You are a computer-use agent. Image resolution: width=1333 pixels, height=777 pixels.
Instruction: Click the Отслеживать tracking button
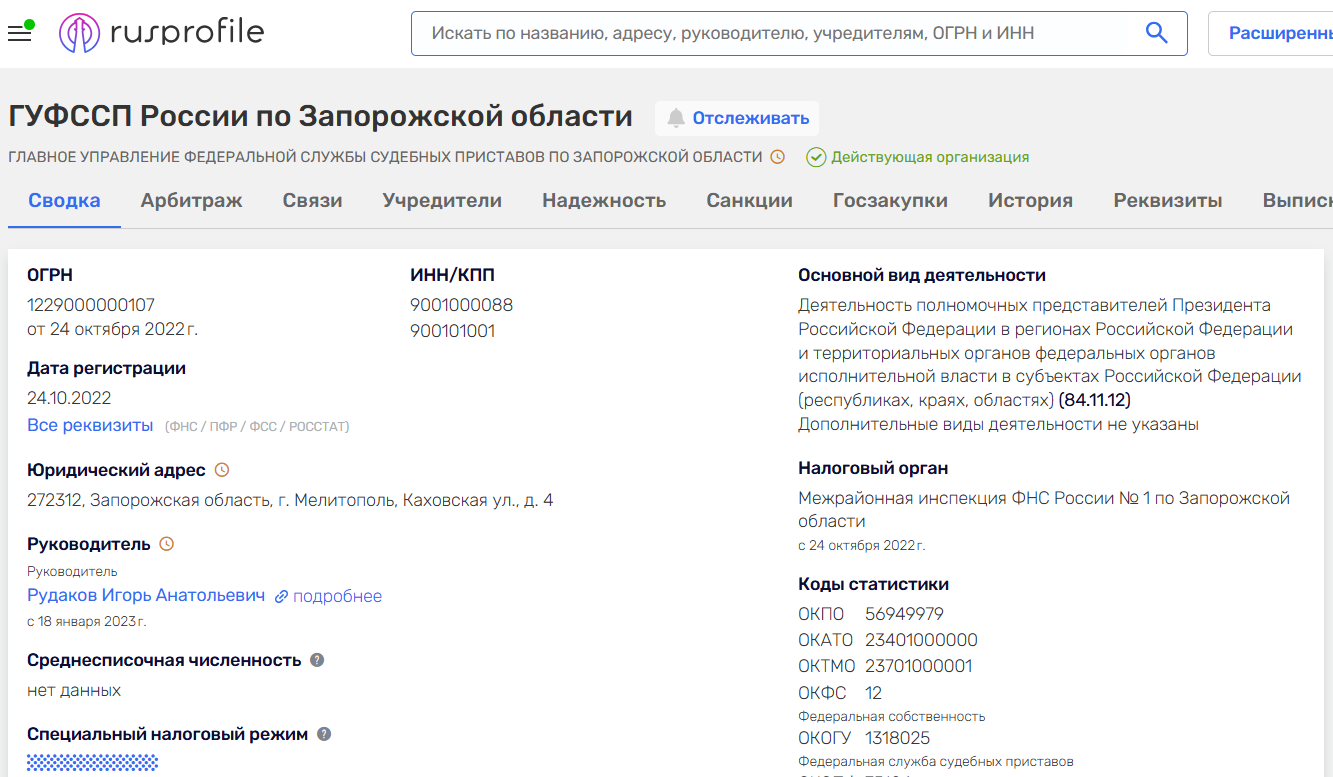(x=737, y=118)
